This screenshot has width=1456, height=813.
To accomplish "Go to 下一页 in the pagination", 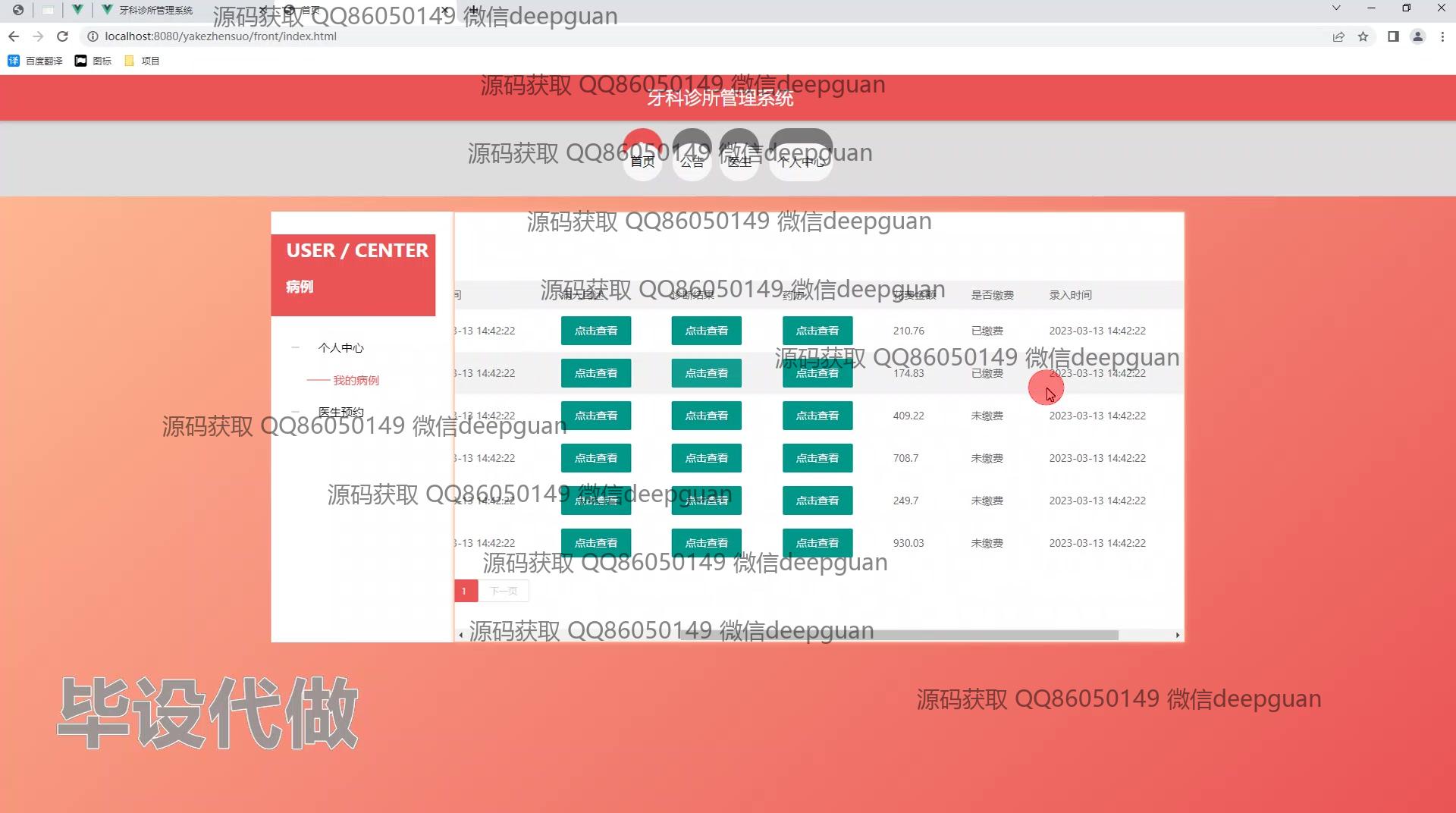I will pos(504,591).
